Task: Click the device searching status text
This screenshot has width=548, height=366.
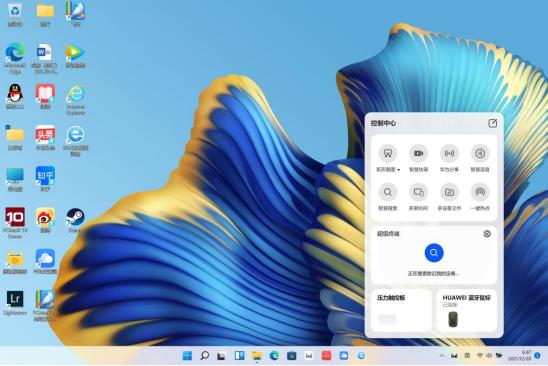Action: click(x=433, y=273)
